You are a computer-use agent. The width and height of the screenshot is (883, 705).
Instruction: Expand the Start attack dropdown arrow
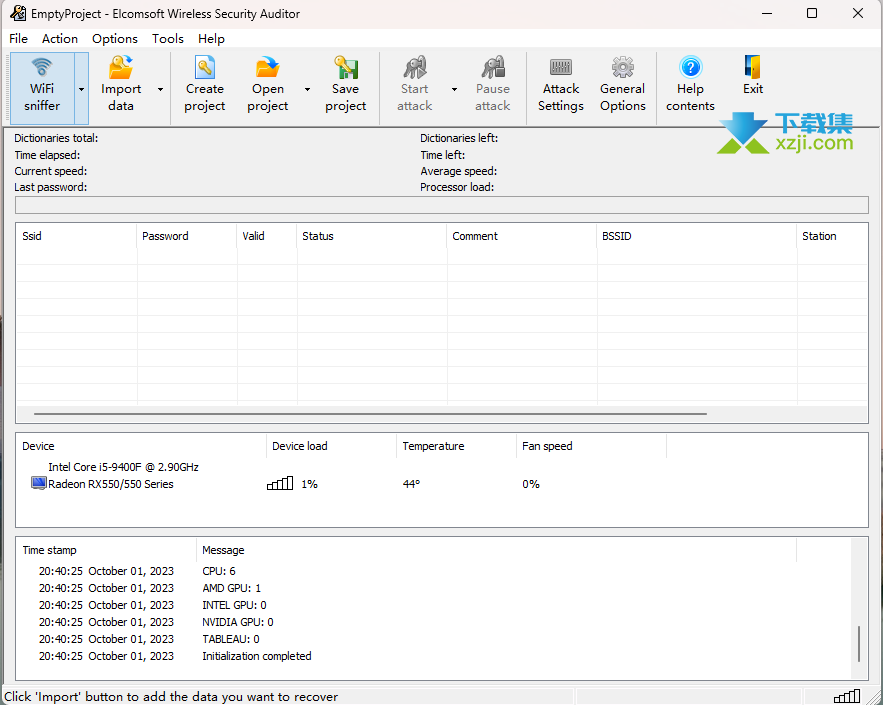(x=454, y=89)
